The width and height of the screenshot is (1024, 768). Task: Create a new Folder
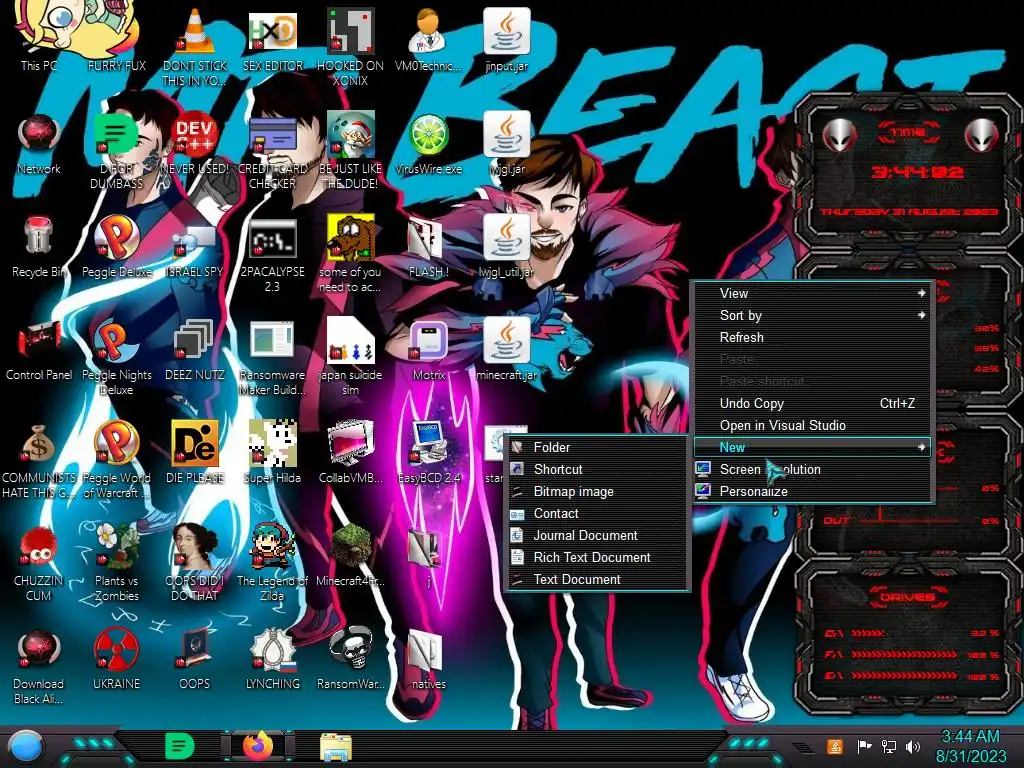(597, 447)
